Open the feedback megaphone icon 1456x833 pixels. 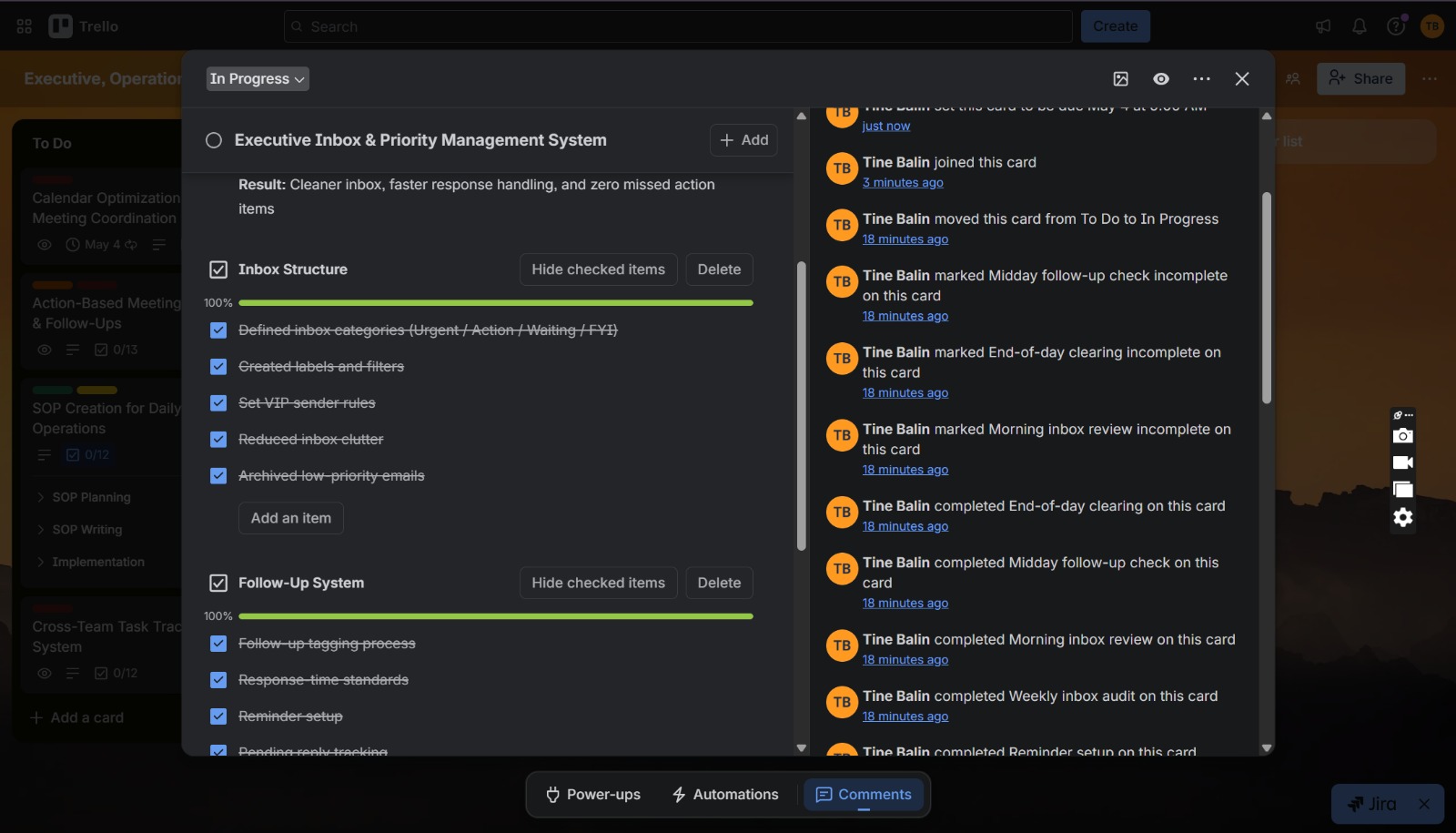pos(1323,26)
